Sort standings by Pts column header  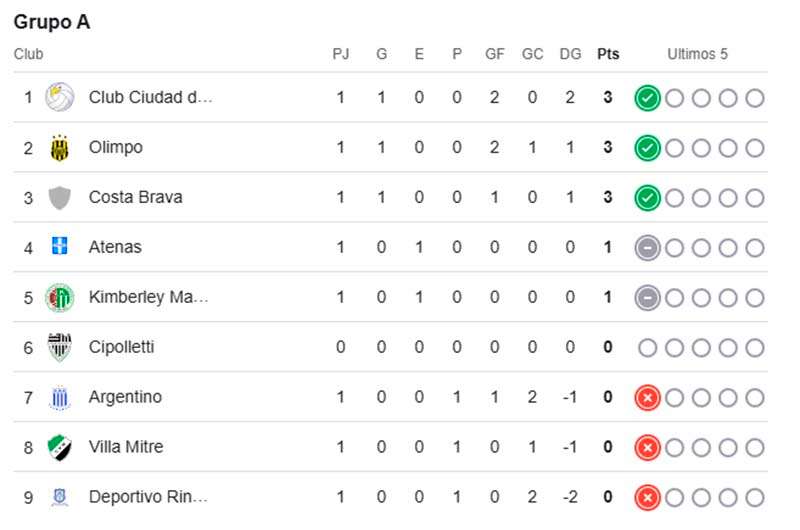(608, 54)
